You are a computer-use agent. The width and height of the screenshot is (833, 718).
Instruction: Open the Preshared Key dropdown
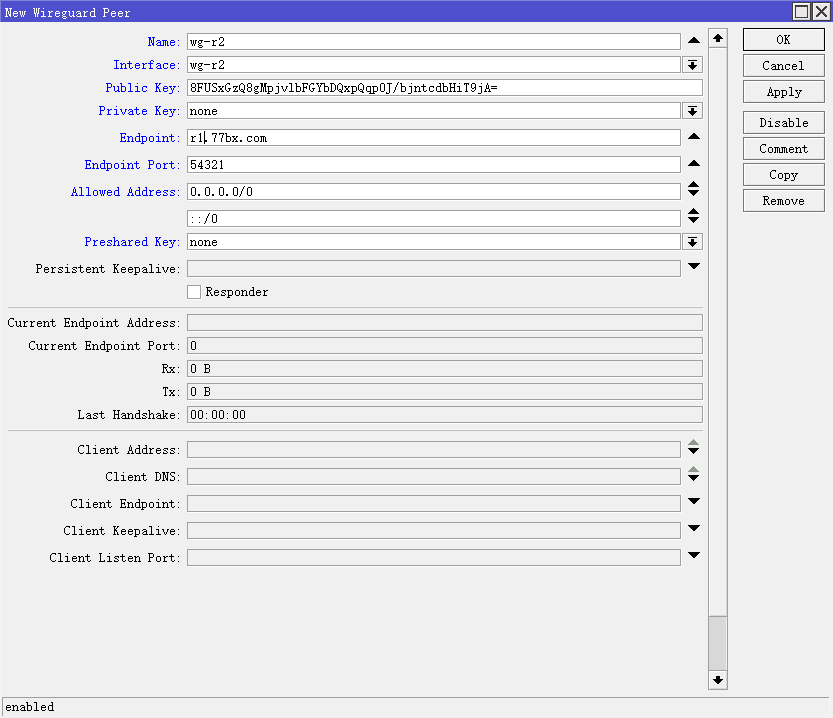(x=692, y=242)
